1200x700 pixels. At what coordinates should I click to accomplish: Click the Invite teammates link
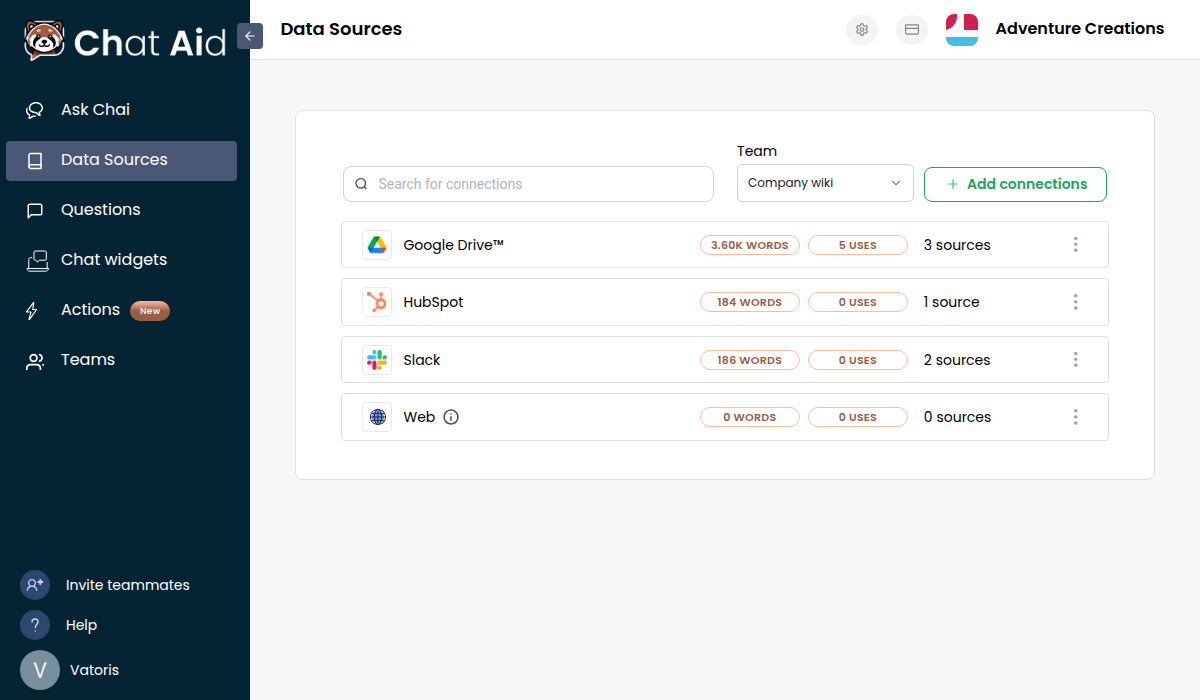(x=128, y=585)
